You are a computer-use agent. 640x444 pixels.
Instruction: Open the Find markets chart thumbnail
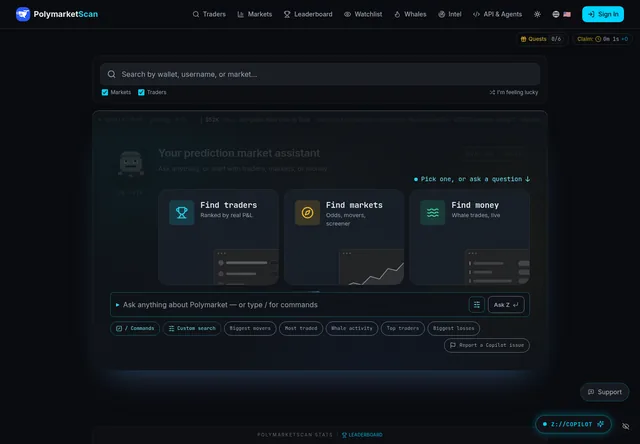371,266
